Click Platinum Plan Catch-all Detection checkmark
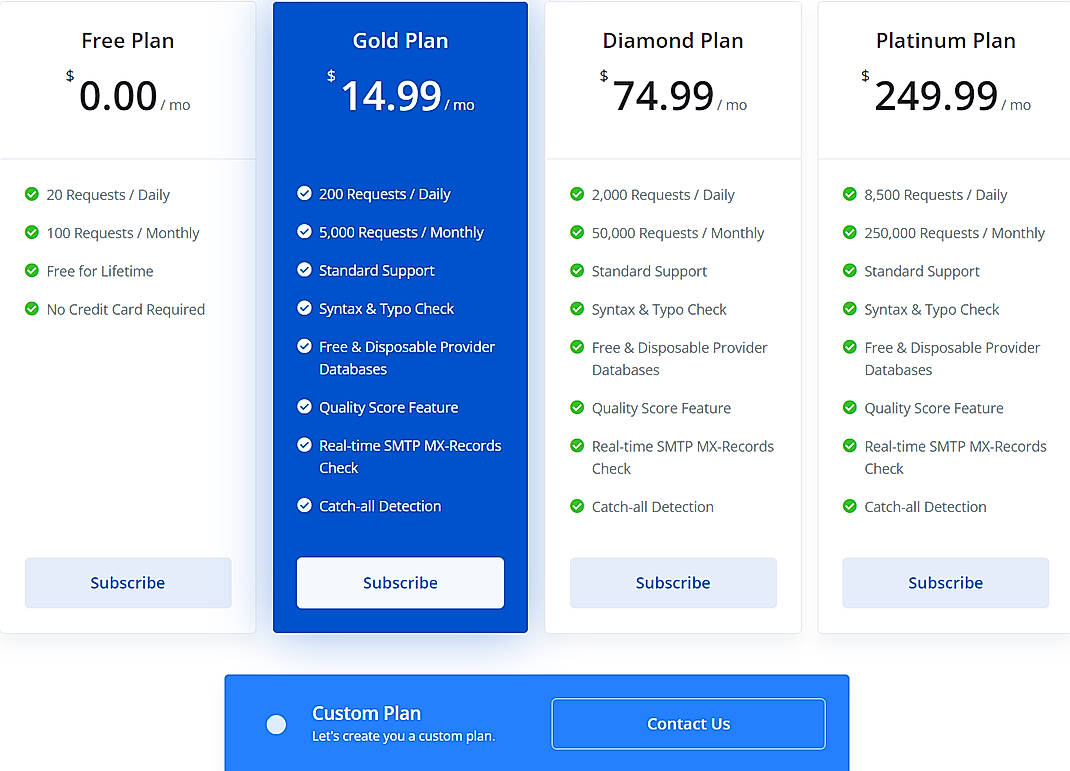Screen dimensions: 1070x771 click(850, 506)
